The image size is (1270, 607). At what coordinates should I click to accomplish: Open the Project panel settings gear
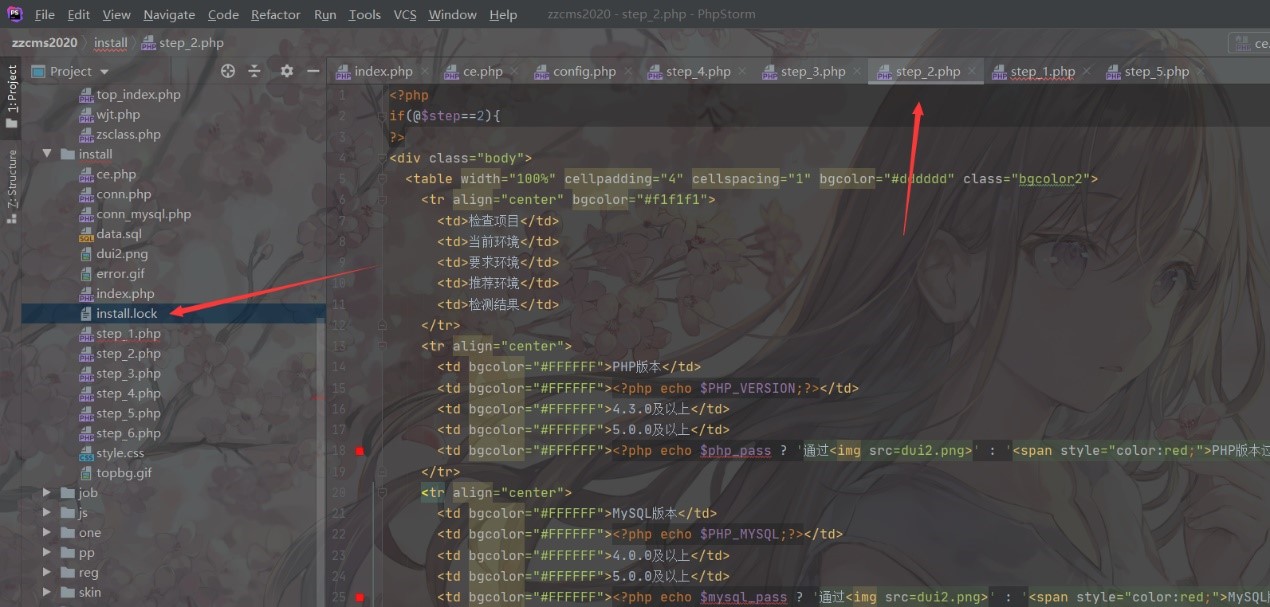[x=287, y=71]
